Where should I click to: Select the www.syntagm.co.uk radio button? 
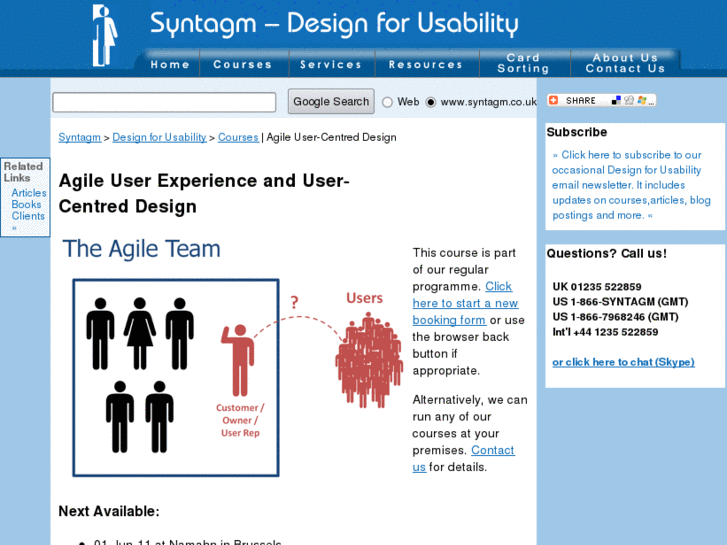click(x=431, y=102)
